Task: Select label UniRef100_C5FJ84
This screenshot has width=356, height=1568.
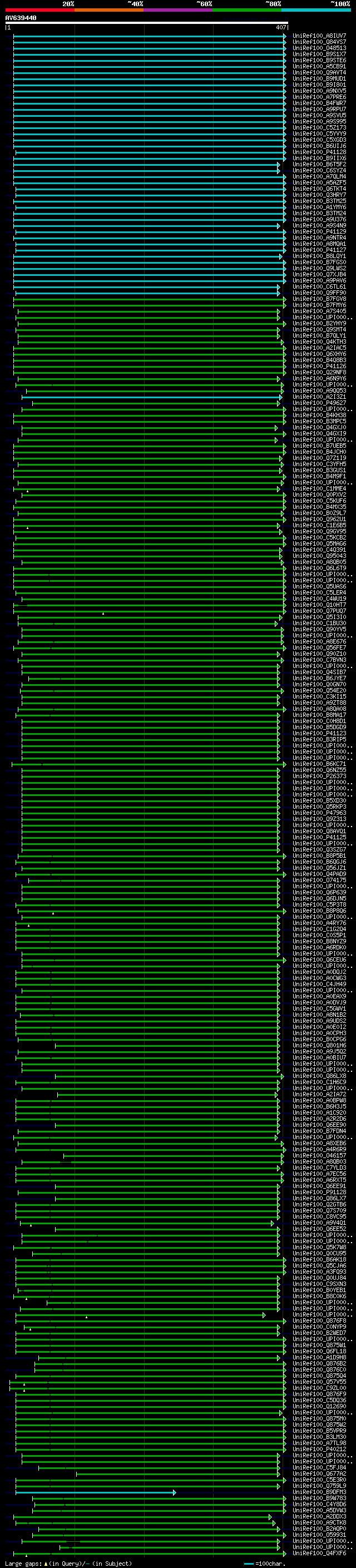Action: (x=319, y=1467)
